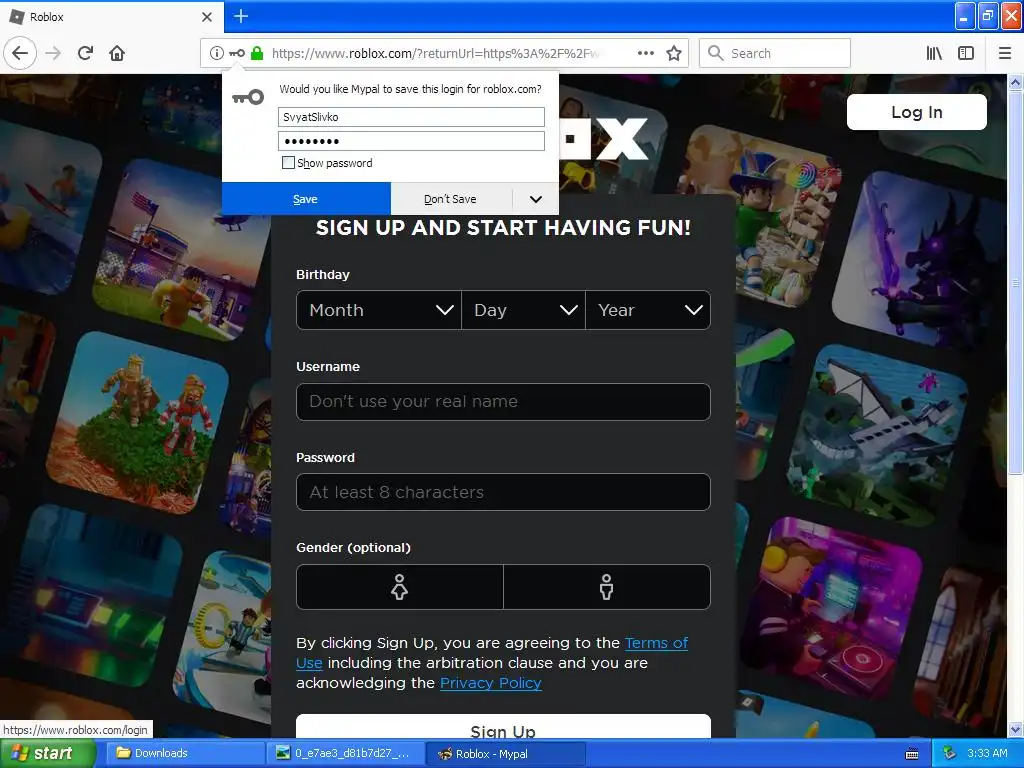Click the key icon in address bar

click(237, 53)
